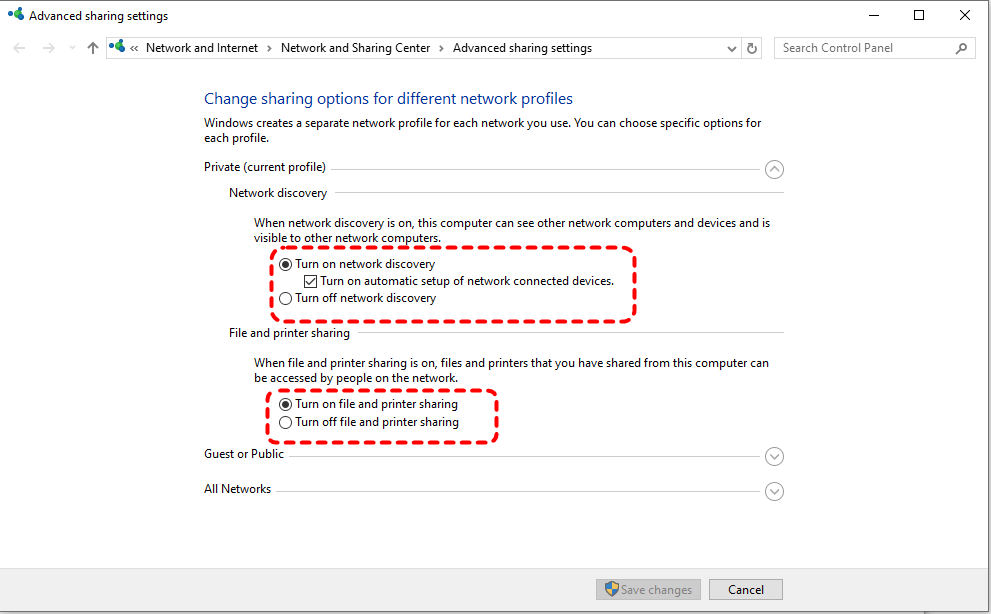
Task: Collapse the Private profile section
Action: (774, 169)
